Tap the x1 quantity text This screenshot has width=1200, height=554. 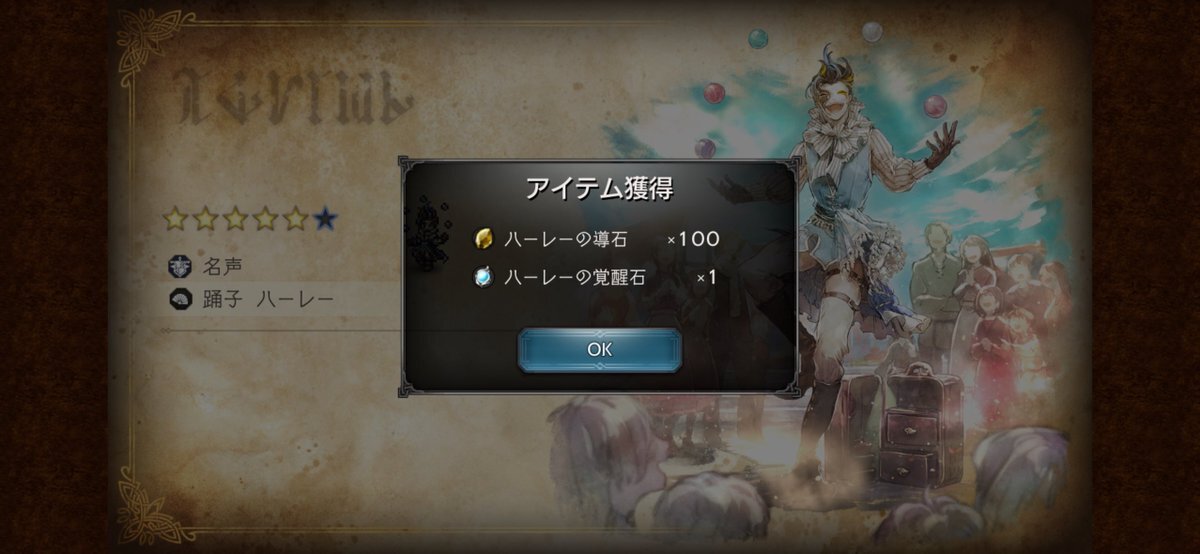[x=706, y=278]
